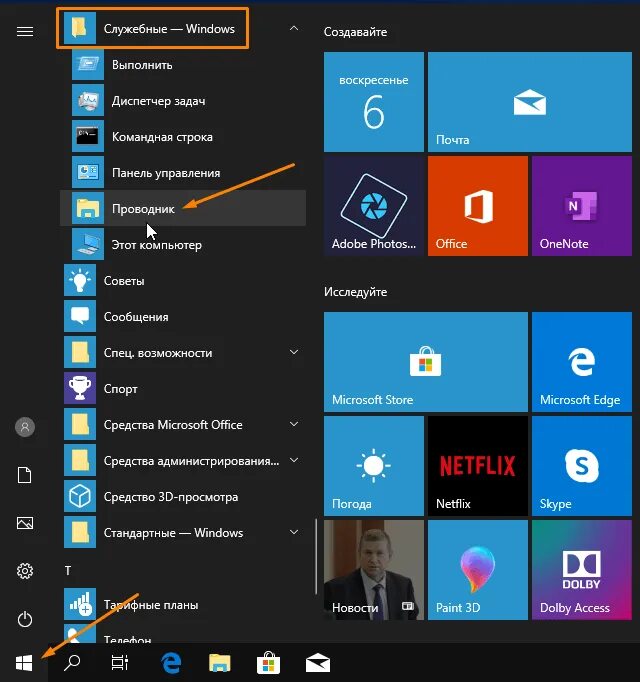Click the Создавайте group heading
This screenshot has height=682, width=640.
(355, 32)
